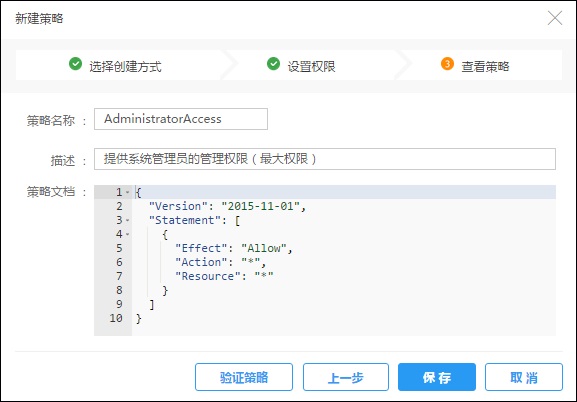Viewport: 577px width, 402px height.
Task: Click the 新建策略 dialog title
Action: (39, 18)
